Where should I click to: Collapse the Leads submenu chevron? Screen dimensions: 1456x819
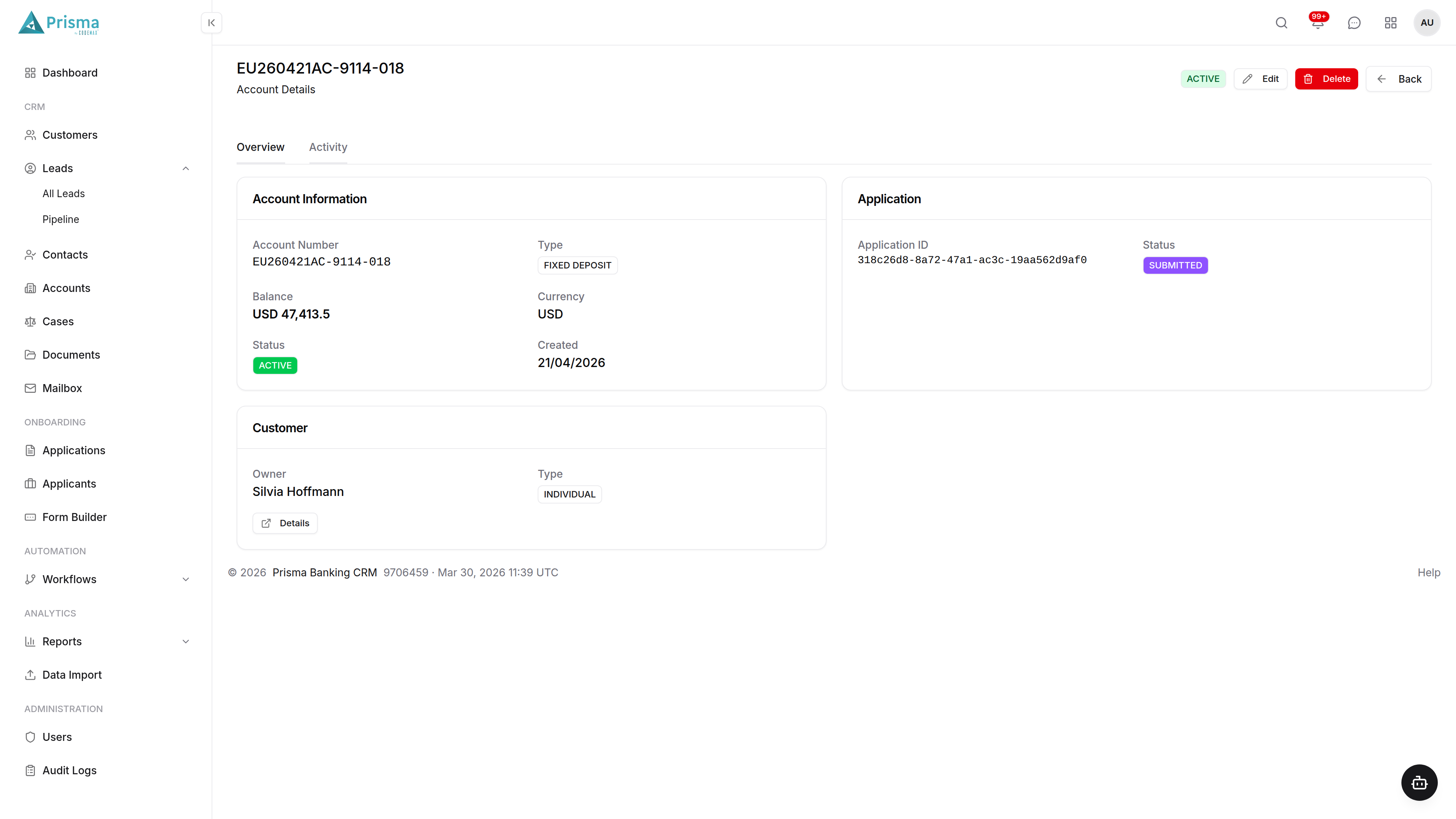pos(186,168)
